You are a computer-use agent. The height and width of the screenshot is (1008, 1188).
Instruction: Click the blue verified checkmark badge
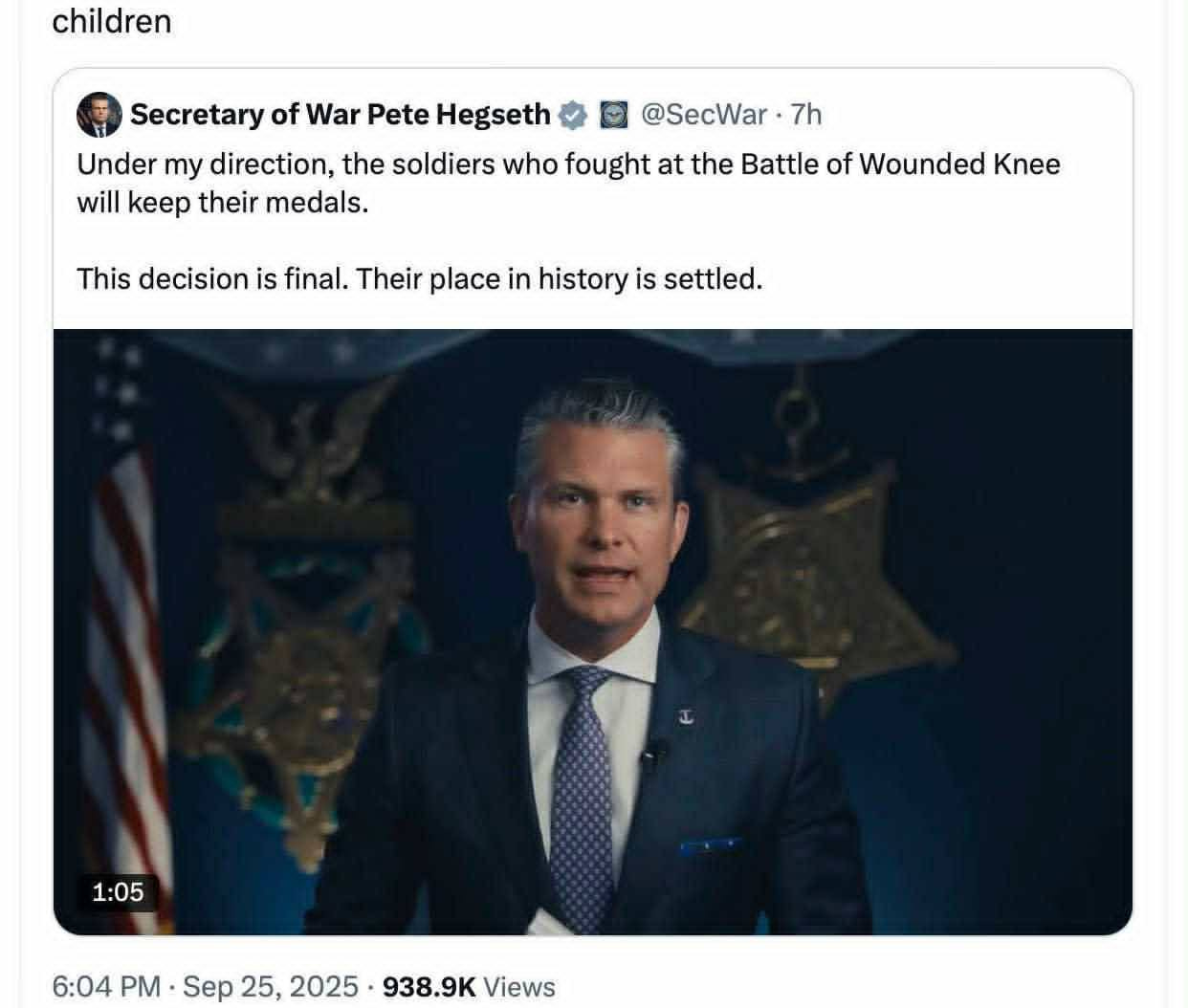(x=571, y=113)
